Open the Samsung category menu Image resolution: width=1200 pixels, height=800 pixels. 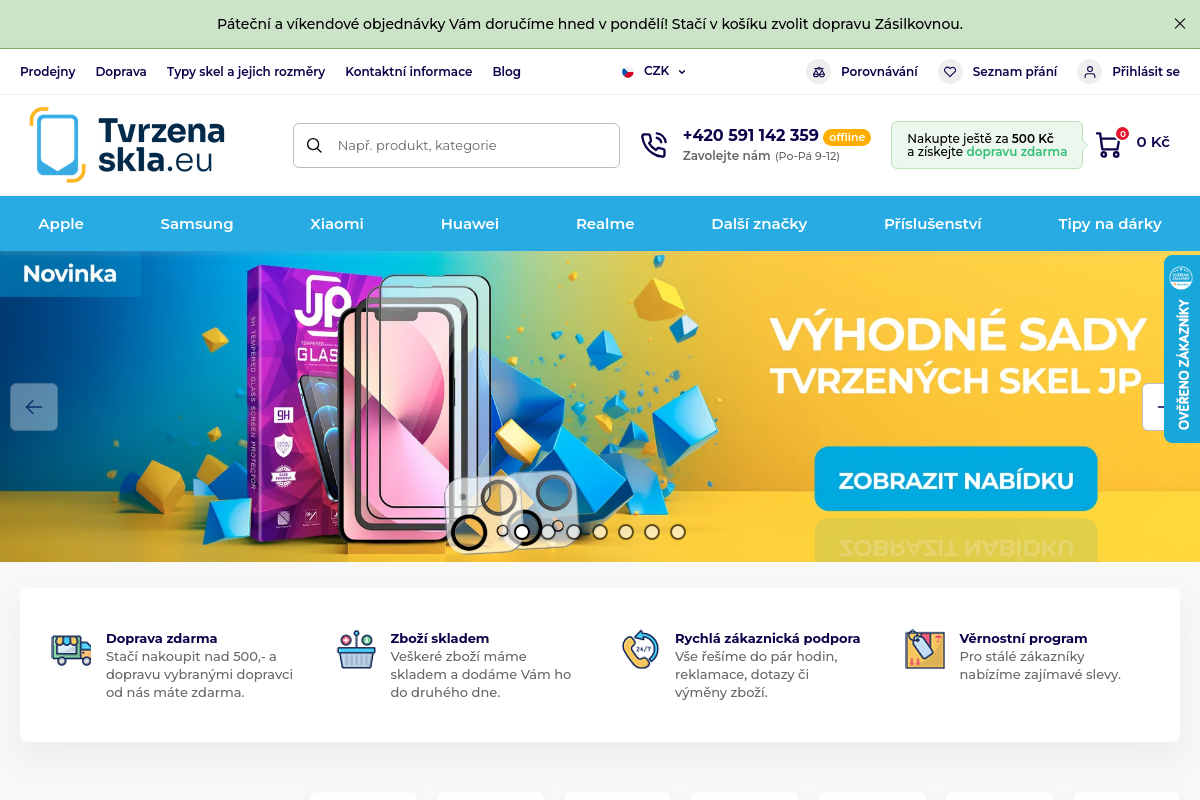197,224
